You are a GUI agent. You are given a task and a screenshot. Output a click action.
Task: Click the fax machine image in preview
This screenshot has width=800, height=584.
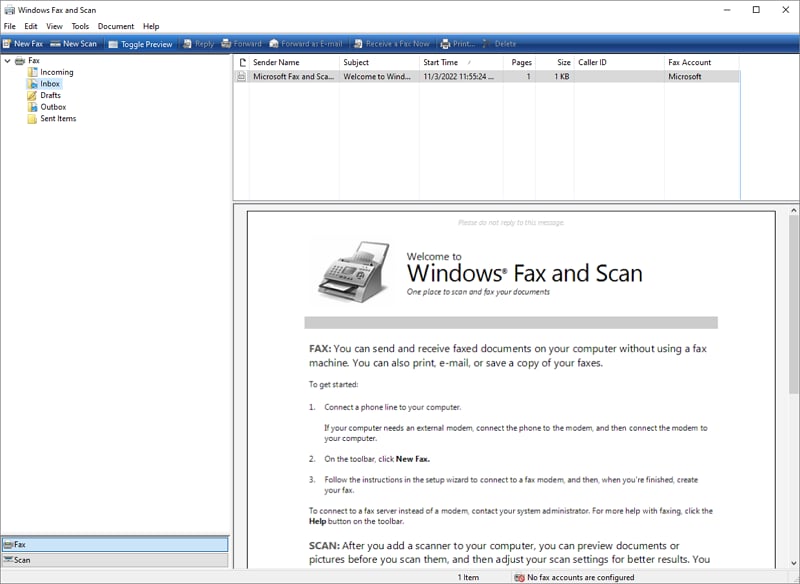(x=354, y=271)
